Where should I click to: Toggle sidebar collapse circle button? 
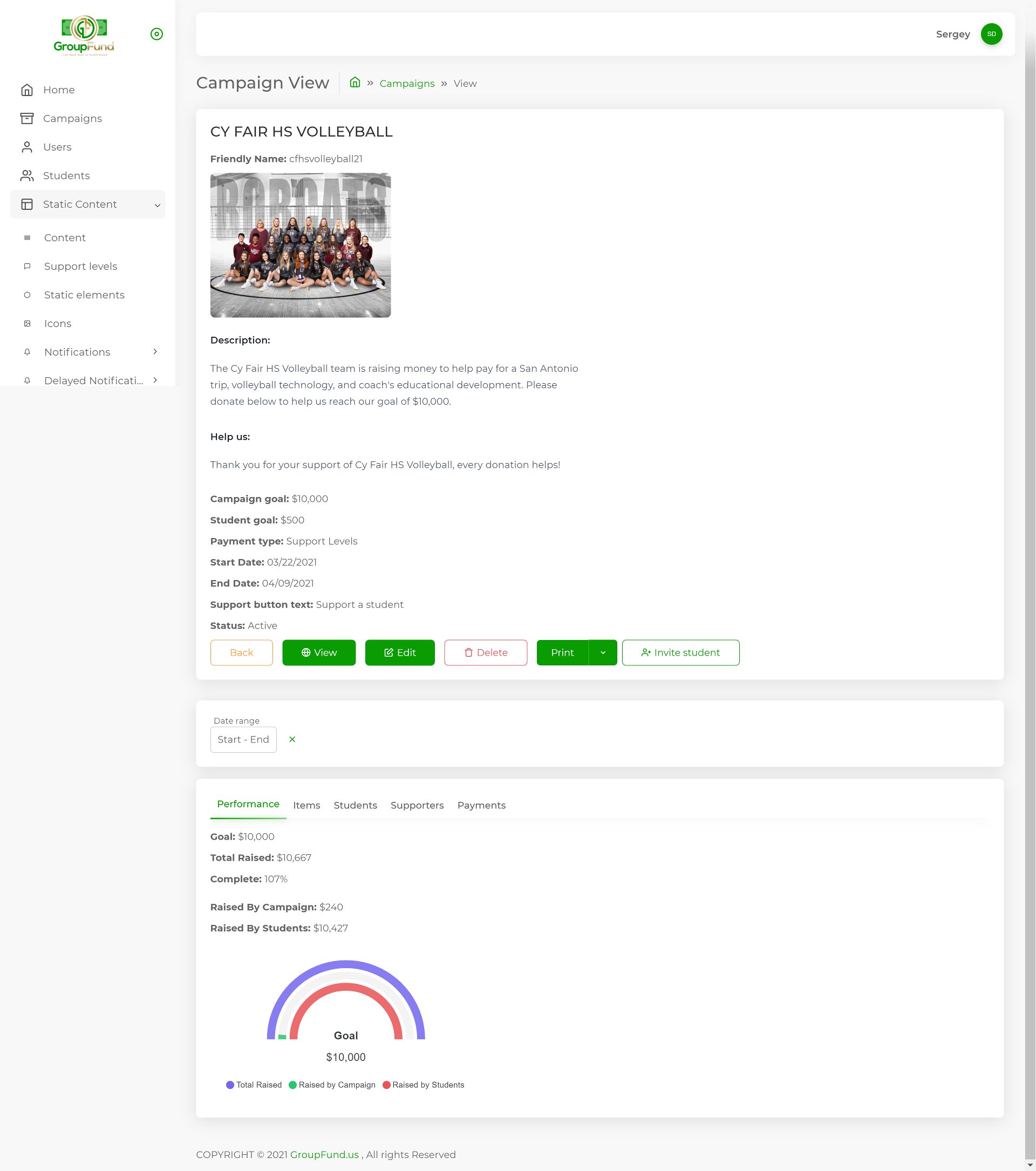coord(156,35)
